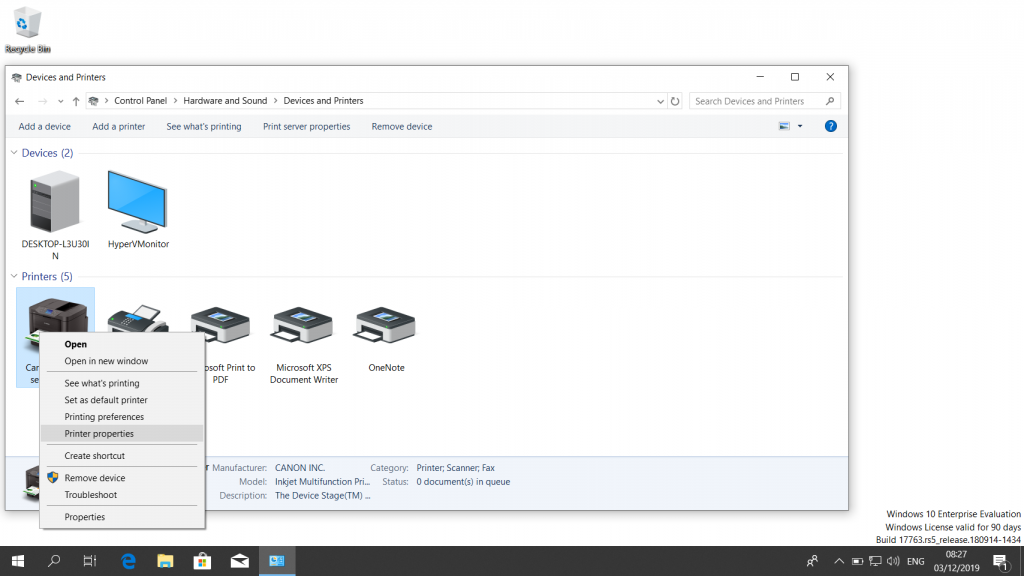Viewport: 1024px width, 576px height.
Task: Click the 'Printer; Scanner; Fax' category value
Action: [x=455, y=468]
